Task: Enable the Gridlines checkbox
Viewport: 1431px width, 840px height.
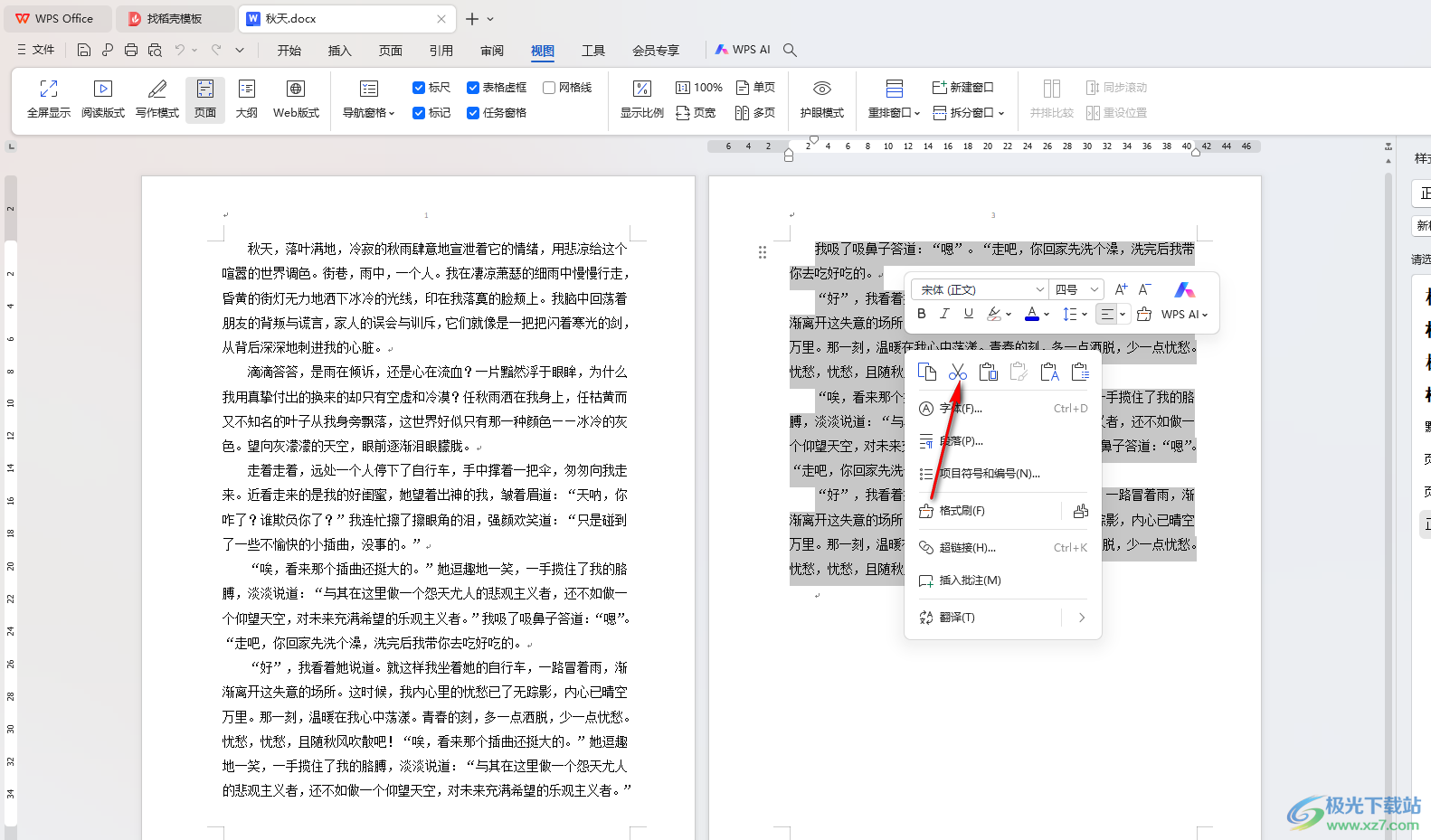Action: tap(549, 88)
